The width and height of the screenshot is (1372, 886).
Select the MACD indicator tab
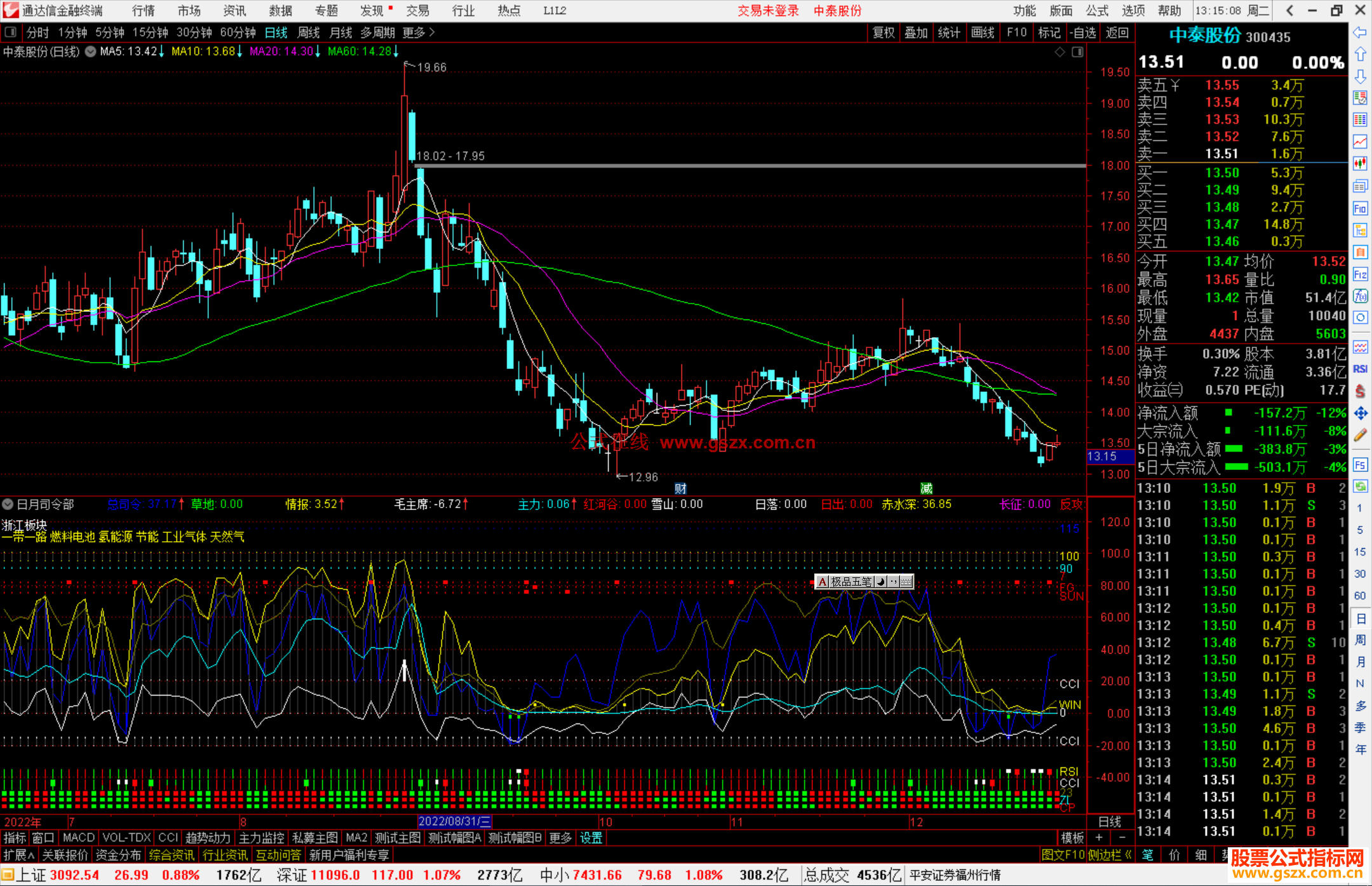click(78, 838)
